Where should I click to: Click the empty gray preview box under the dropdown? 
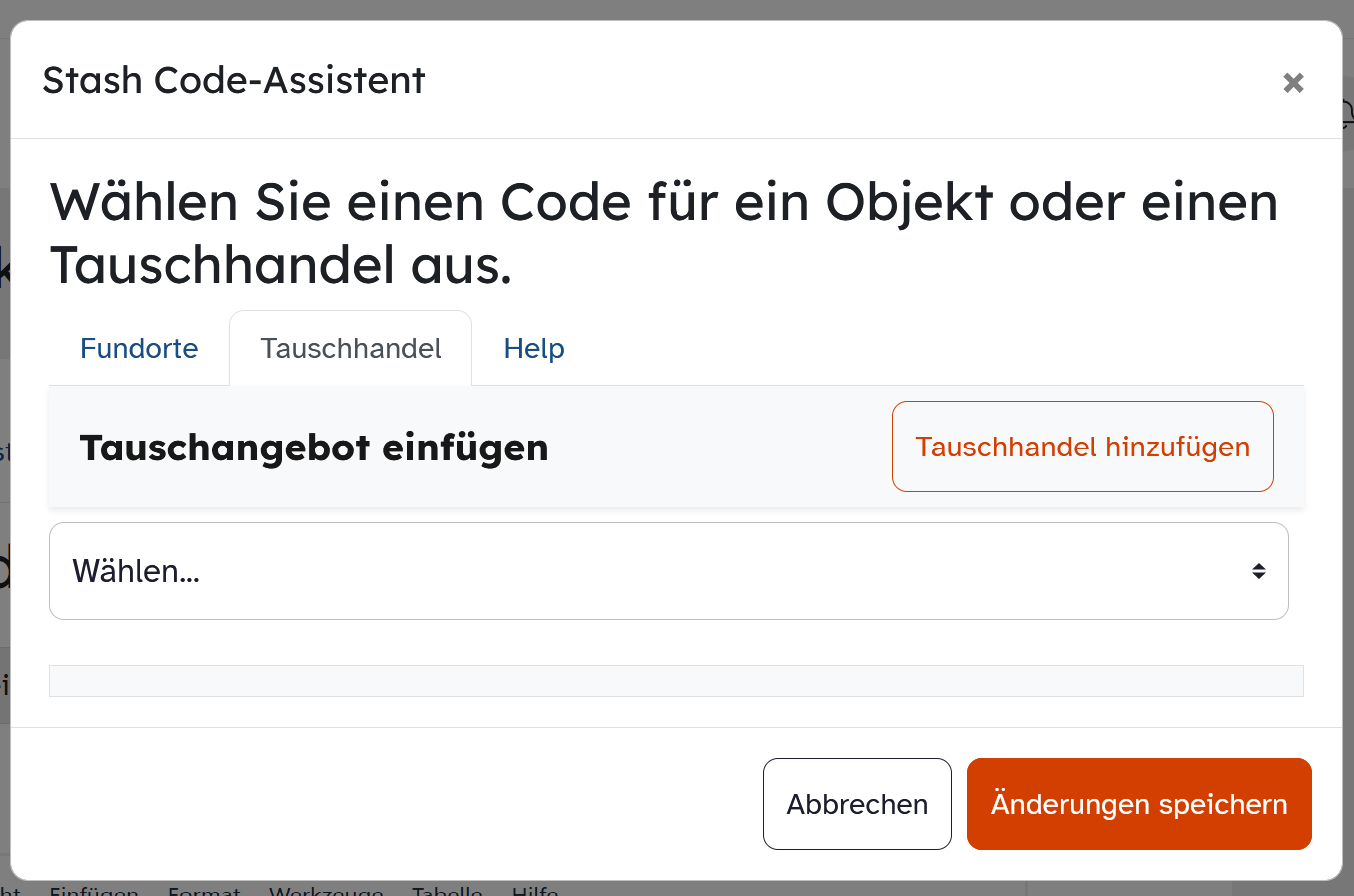[676, 681]
